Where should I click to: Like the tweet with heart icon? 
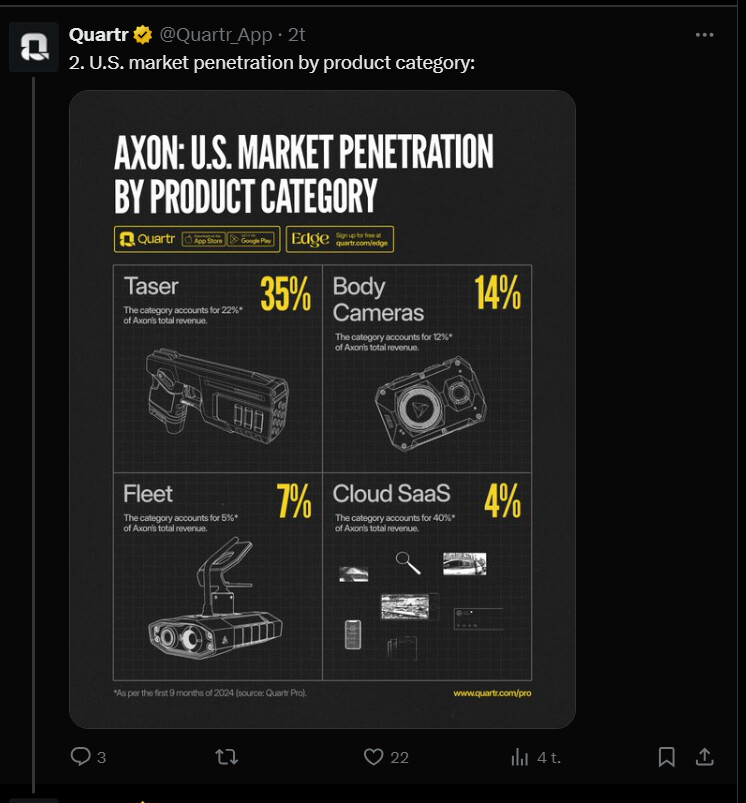374,757
